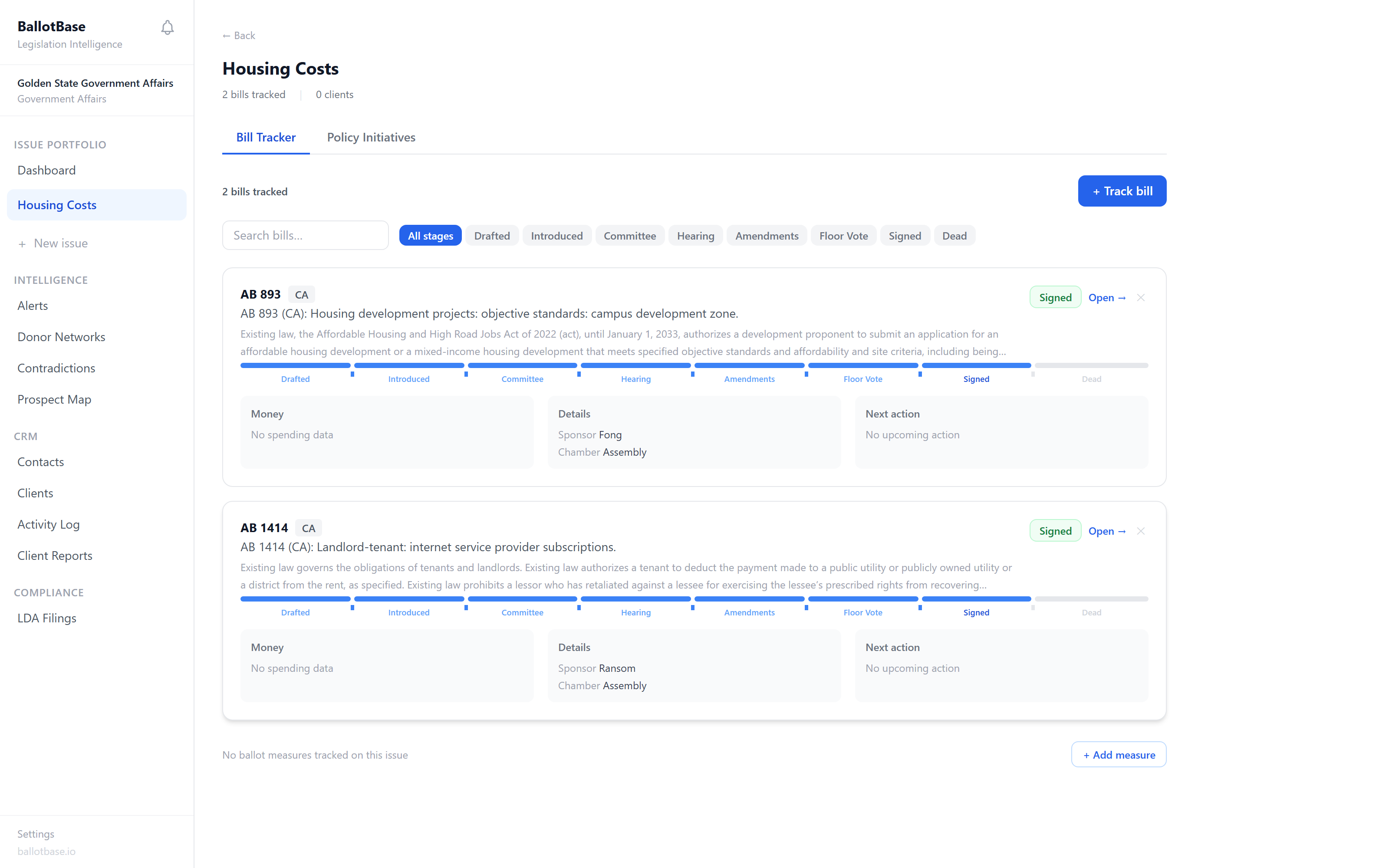Open Alerts in the sidebar

coord(96,306)
